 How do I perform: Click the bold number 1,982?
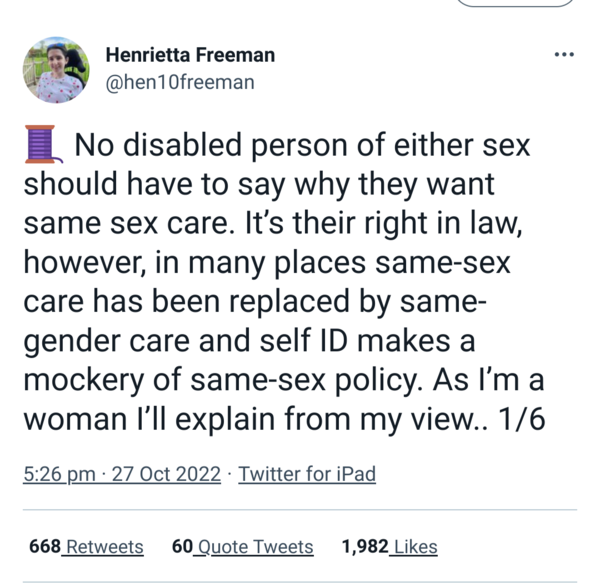pos(365,546)
